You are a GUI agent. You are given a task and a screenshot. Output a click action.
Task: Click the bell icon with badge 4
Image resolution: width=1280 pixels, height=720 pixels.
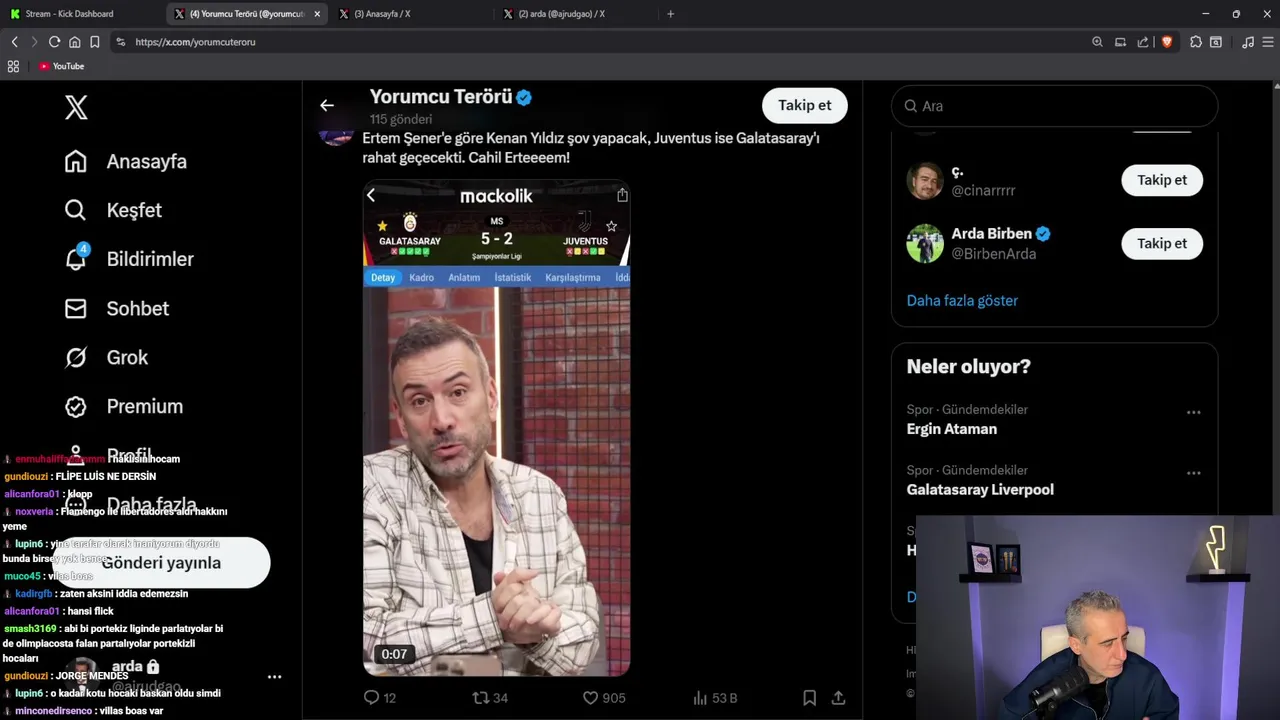[x=76, y=258]
